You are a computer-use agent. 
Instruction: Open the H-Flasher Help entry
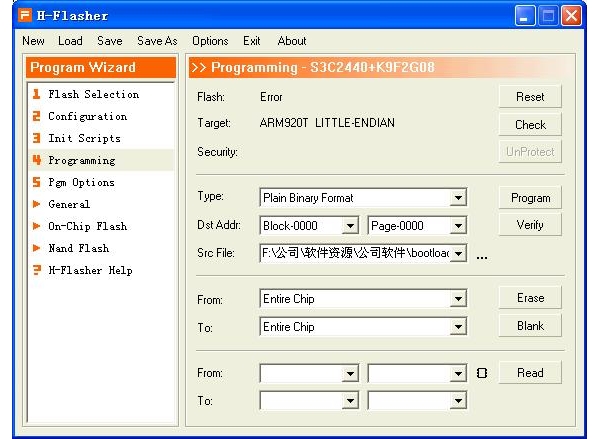[90, 270]
